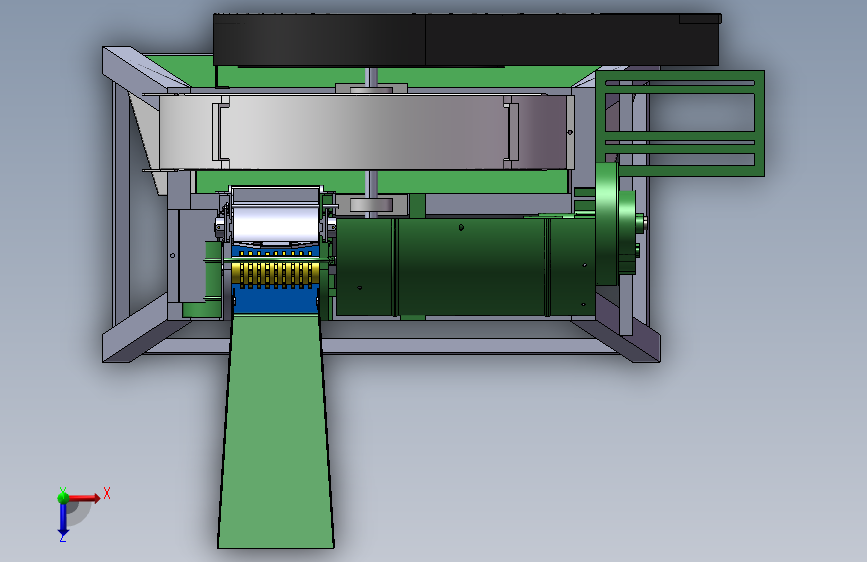Click the red X axis arrow of triad
867x562 pixels.
(x=84, y=498)
